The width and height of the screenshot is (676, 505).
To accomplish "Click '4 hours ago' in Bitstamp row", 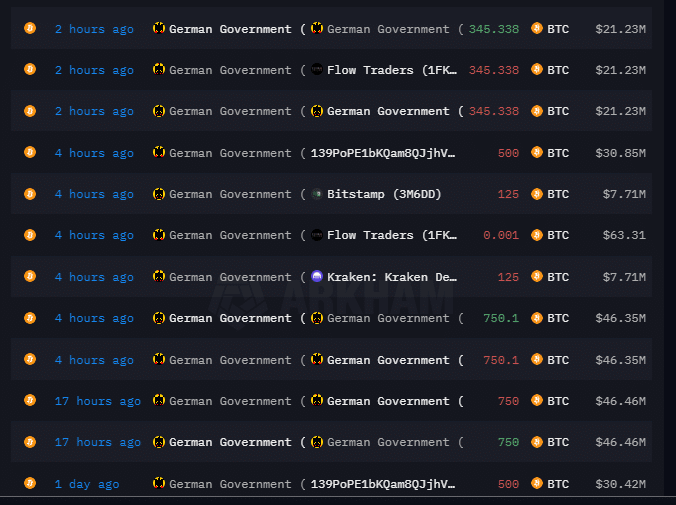I will click(94, 194).
